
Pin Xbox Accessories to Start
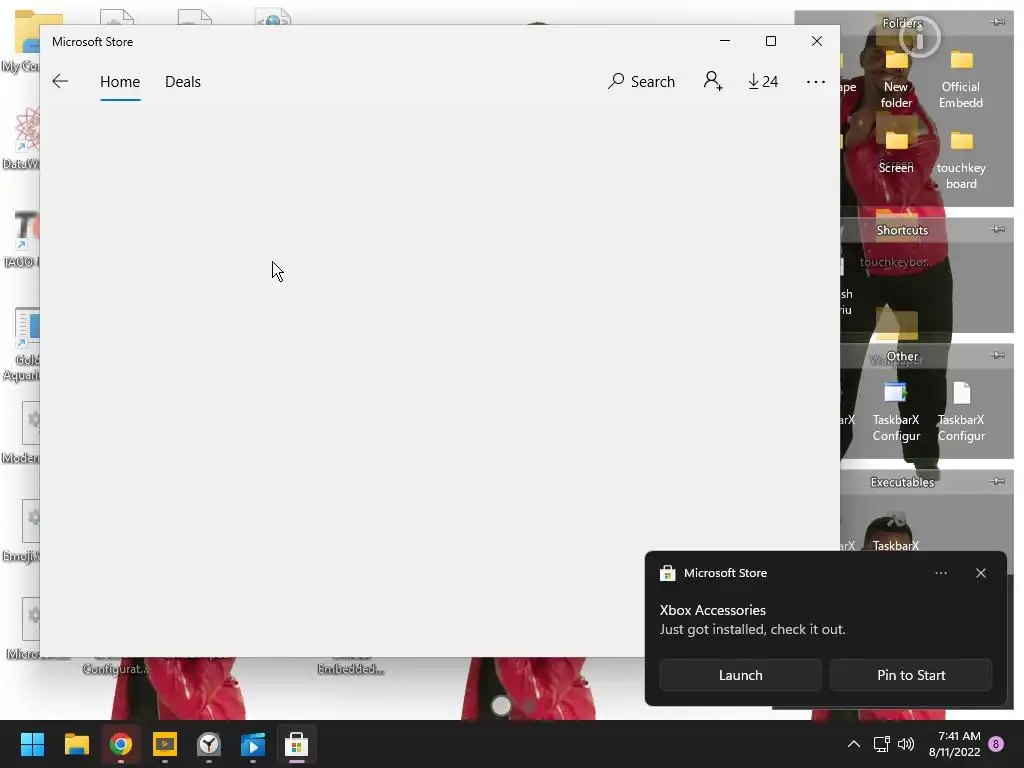tap(911, 675)
